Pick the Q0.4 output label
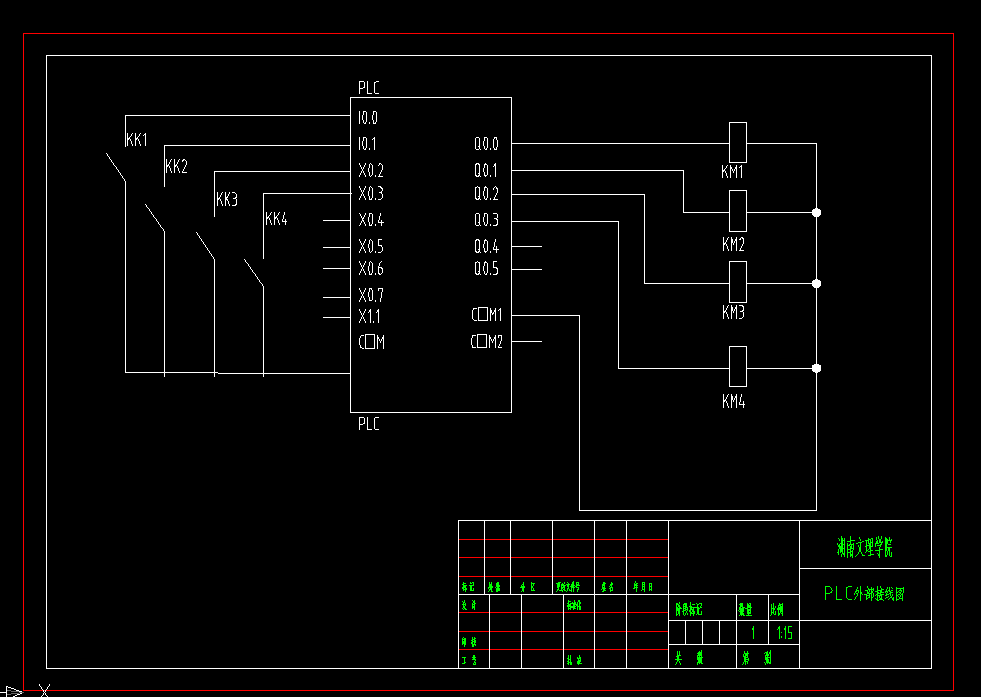This screenshot has height=697, width=981. pos(486,246)
